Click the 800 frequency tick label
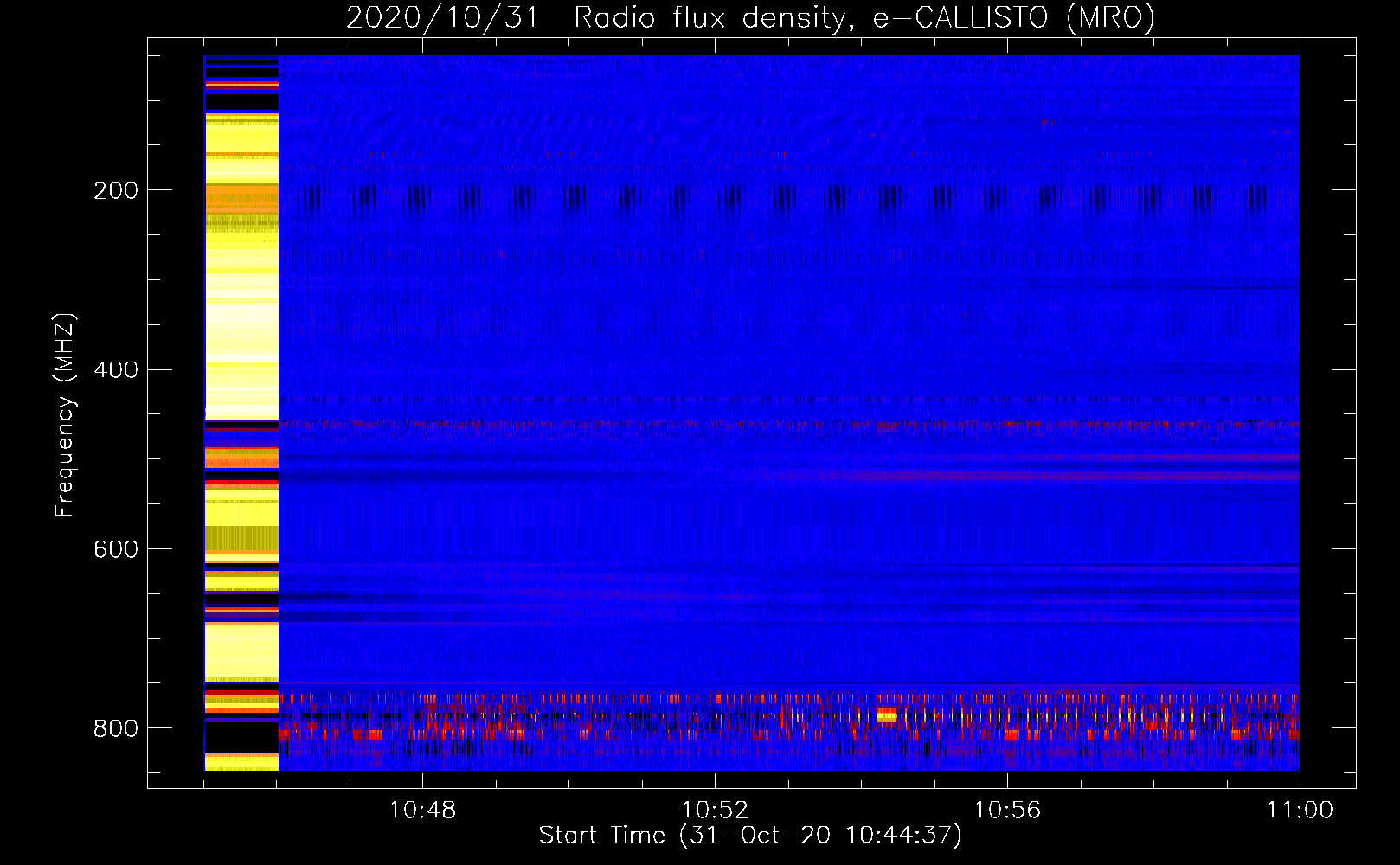 pos(116,729)
